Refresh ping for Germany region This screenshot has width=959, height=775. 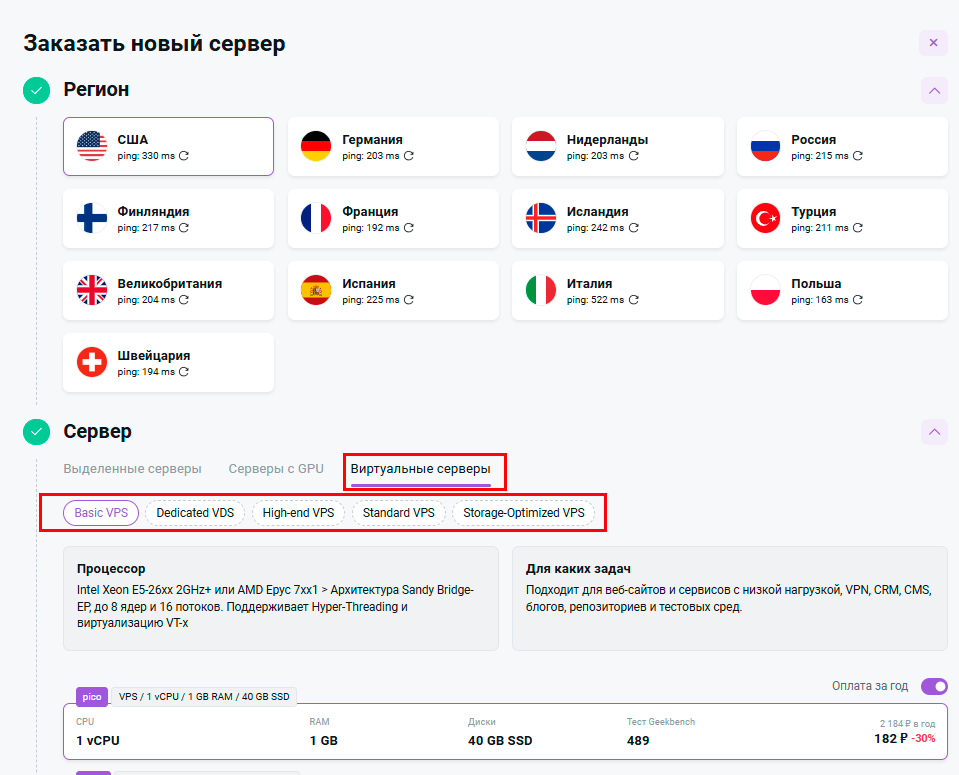[x=409, y=156]
